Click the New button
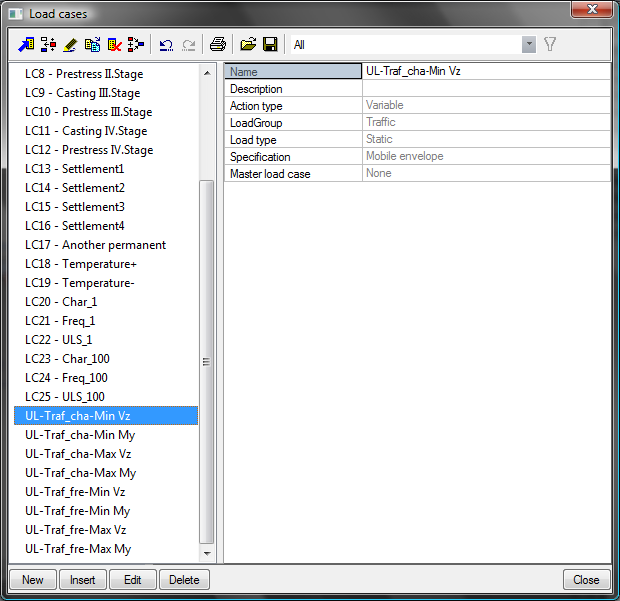The width and height of the screenshot is (620, 601). pos(33,580)
